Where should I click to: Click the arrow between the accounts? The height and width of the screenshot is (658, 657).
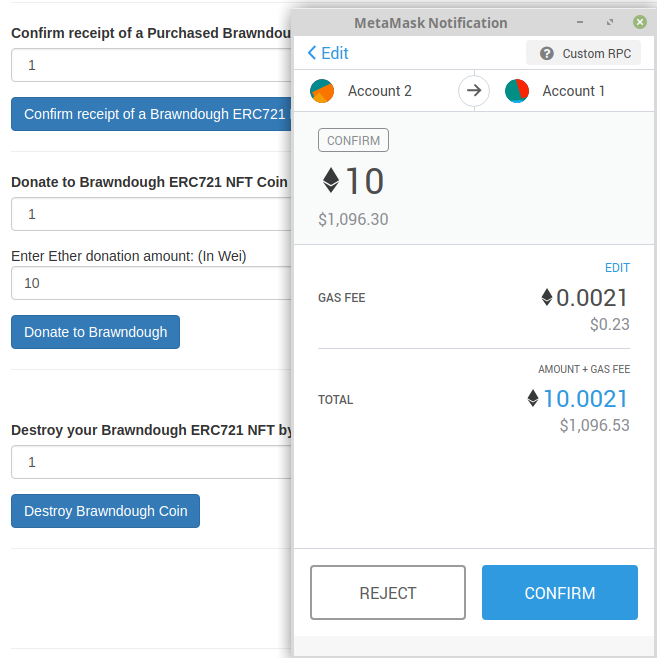click(474, 90)
